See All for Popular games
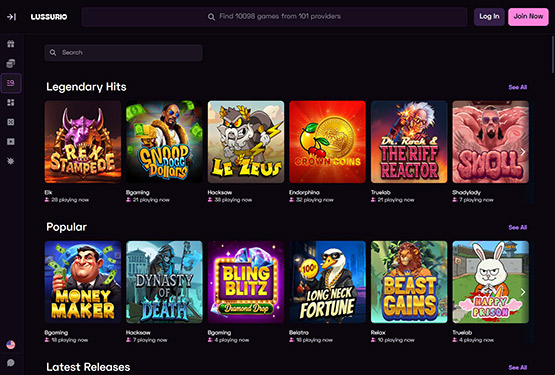This screenshot has height=375, width=555. point(517,227)
